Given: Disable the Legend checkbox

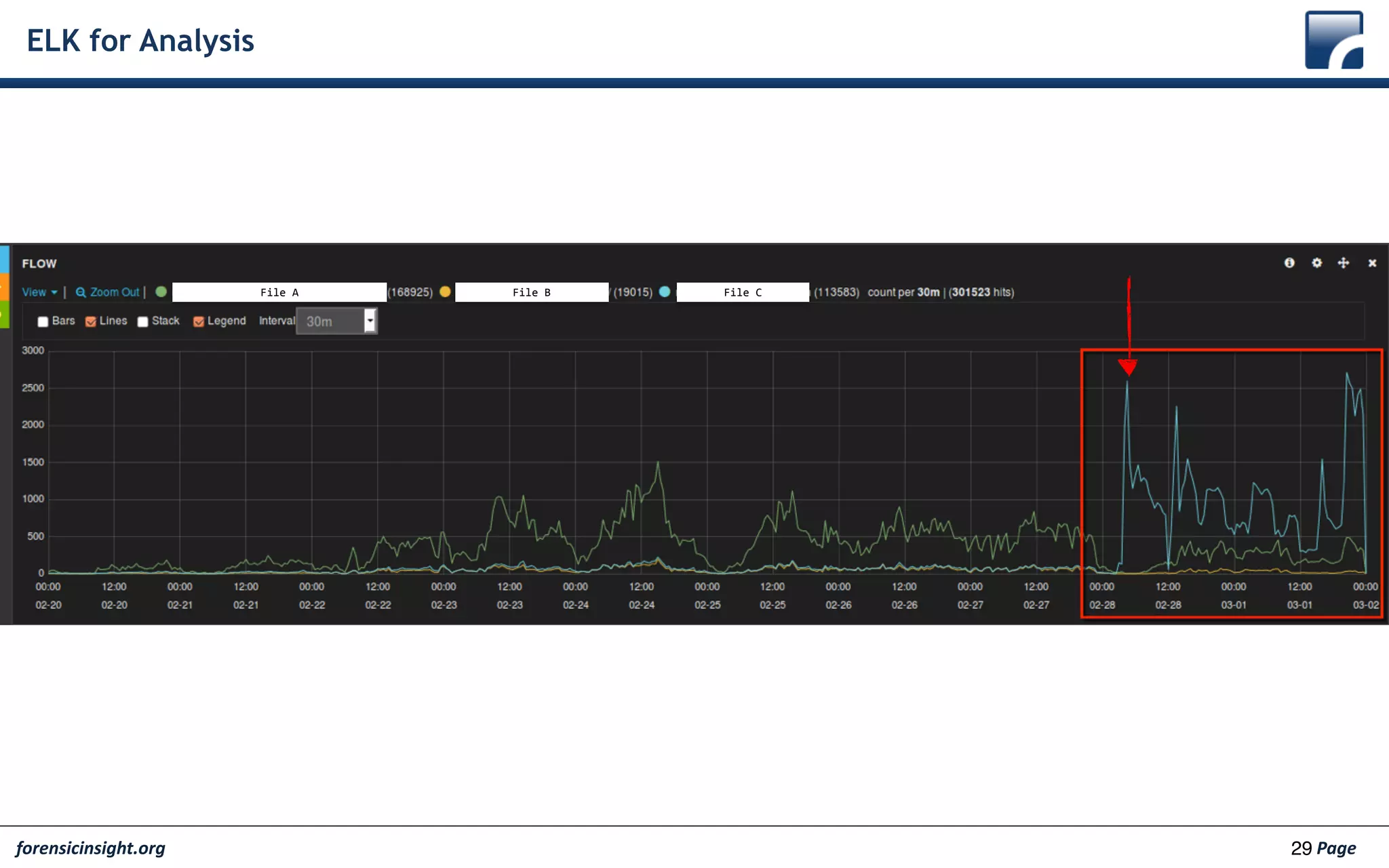Looking at the screenshot, I should [x=199, y=321].
